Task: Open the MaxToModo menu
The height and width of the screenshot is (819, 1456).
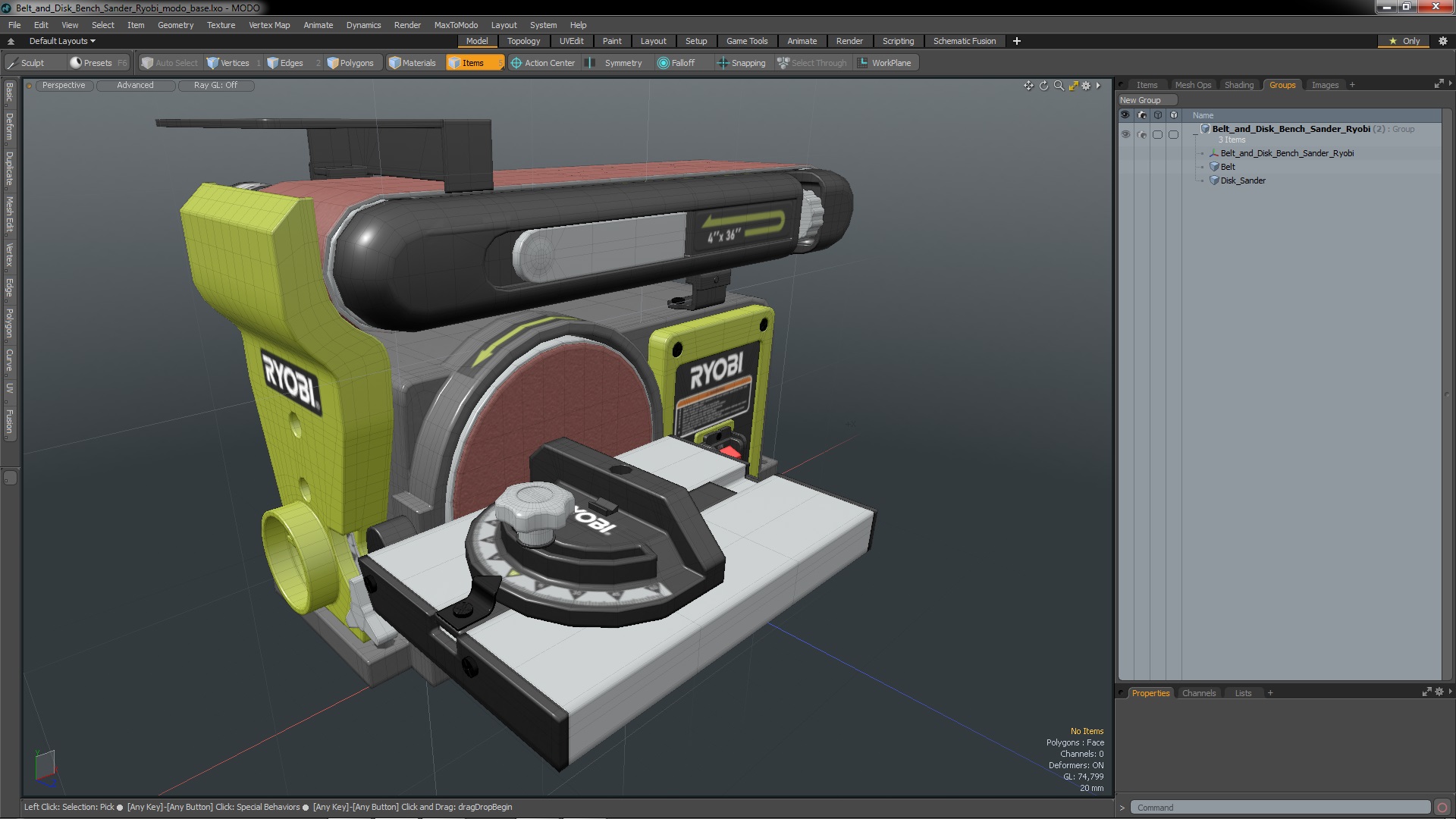Action: coord(456,25)
